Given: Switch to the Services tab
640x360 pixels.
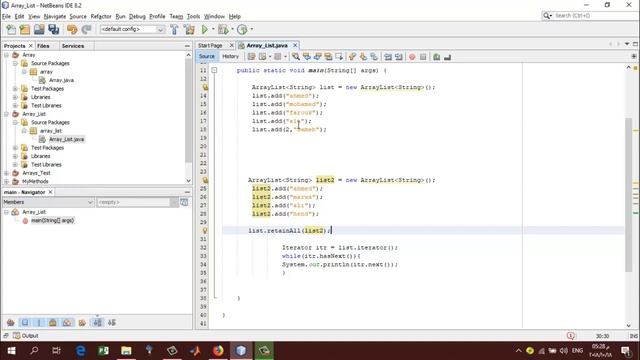Looking at the screenshot, I should [73, 46].
